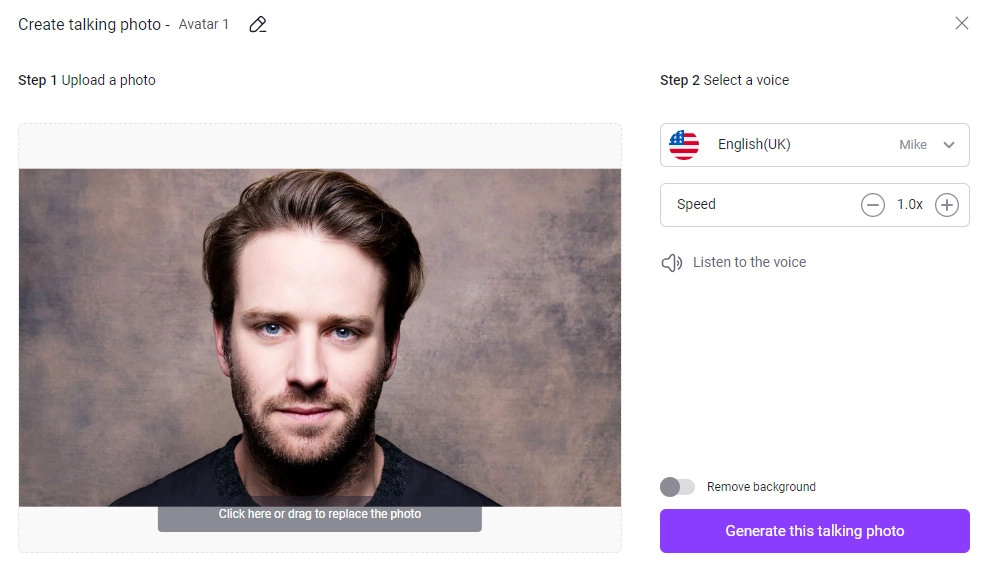990x566 pixels.
Task: Expand the voice dropdown chevron
Action: point(949,145)
